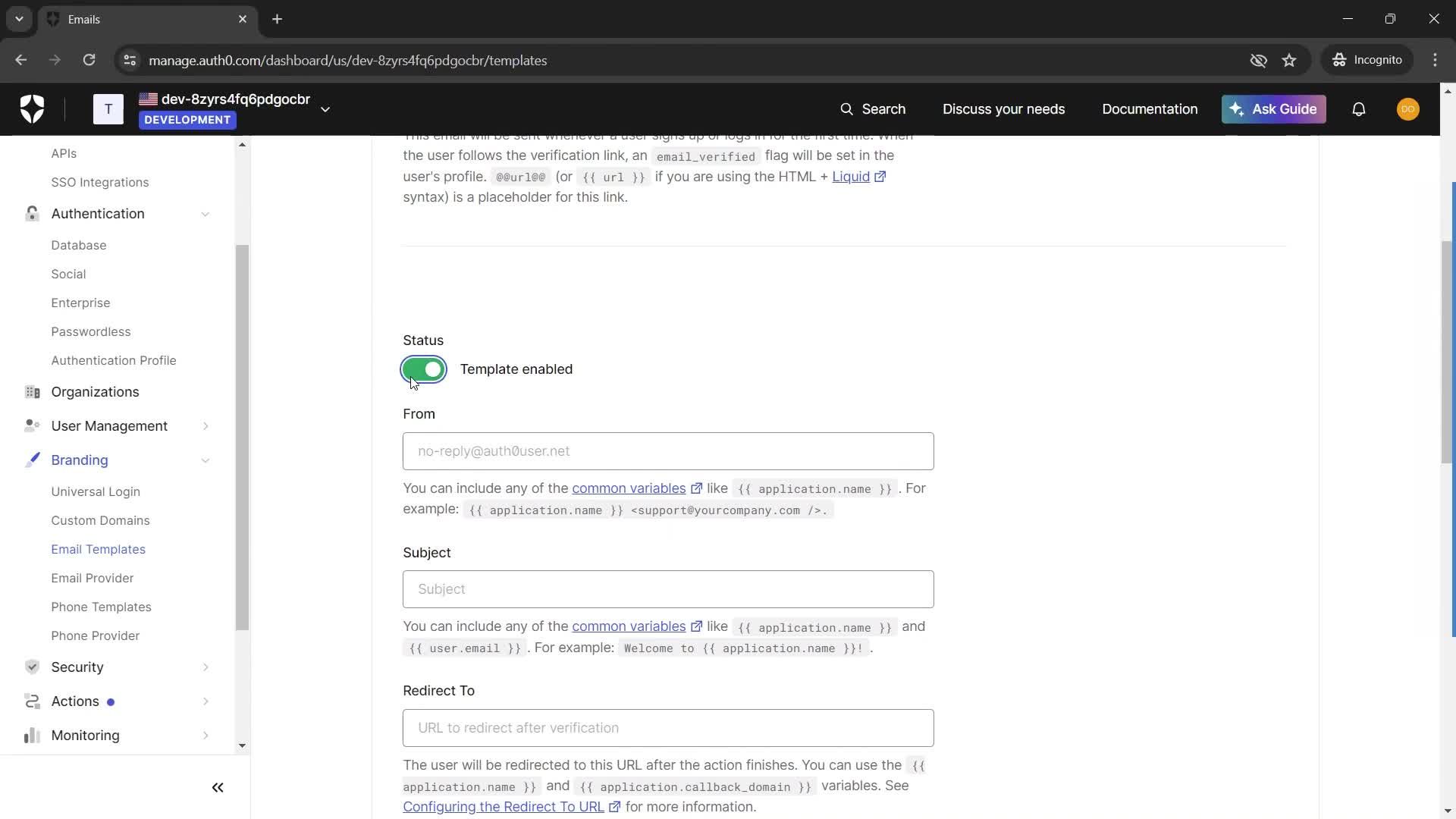Open Universal Login under Branding
Screen dimensions: 1456x819
click(x=96, y=491)
